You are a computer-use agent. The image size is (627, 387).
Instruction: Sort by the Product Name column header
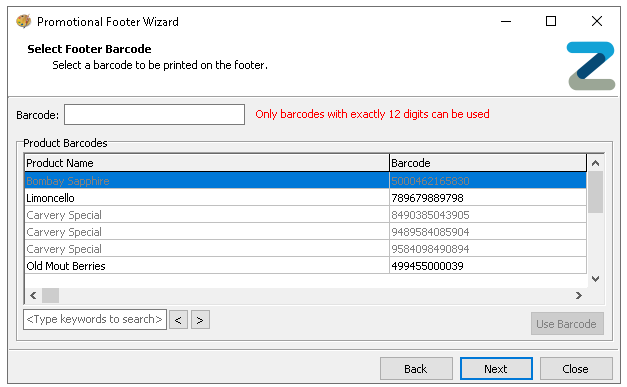click(x=207, y=163)
